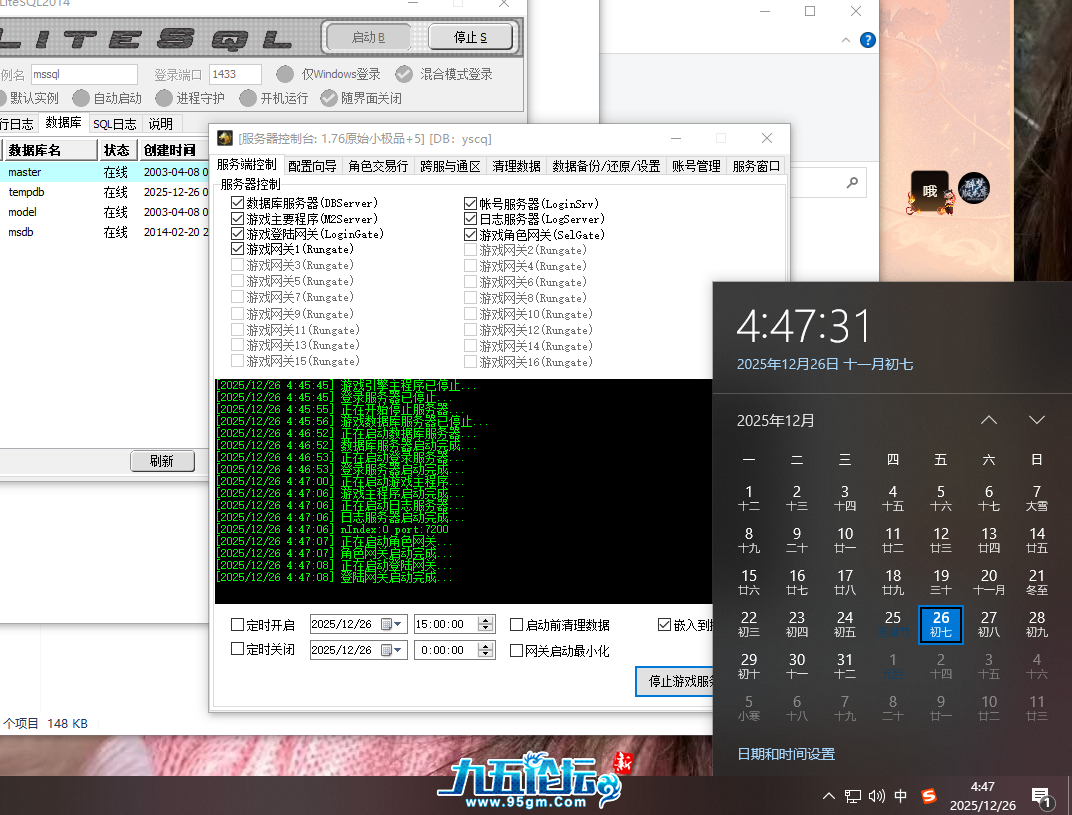
Task: Click the Sogou input method tray icon
Action: 930,796
